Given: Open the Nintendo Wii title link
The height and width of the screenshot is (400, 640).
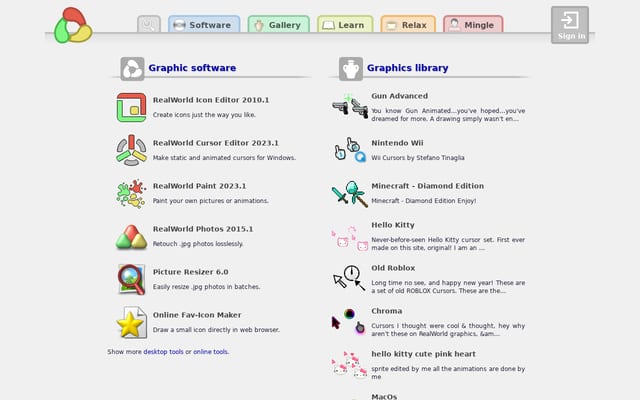Looking at the screenshot, I should pyautogui.click(x=397, y=143).
